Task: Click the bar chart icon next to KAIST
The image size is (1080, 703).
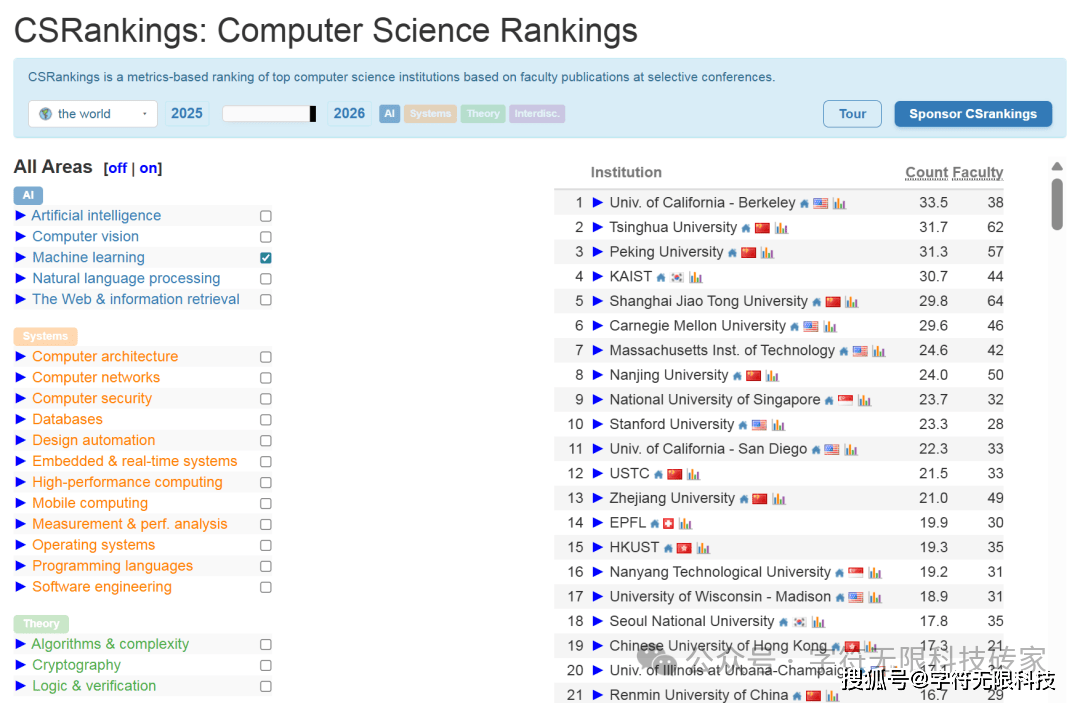Action: (x=695, y=277)
